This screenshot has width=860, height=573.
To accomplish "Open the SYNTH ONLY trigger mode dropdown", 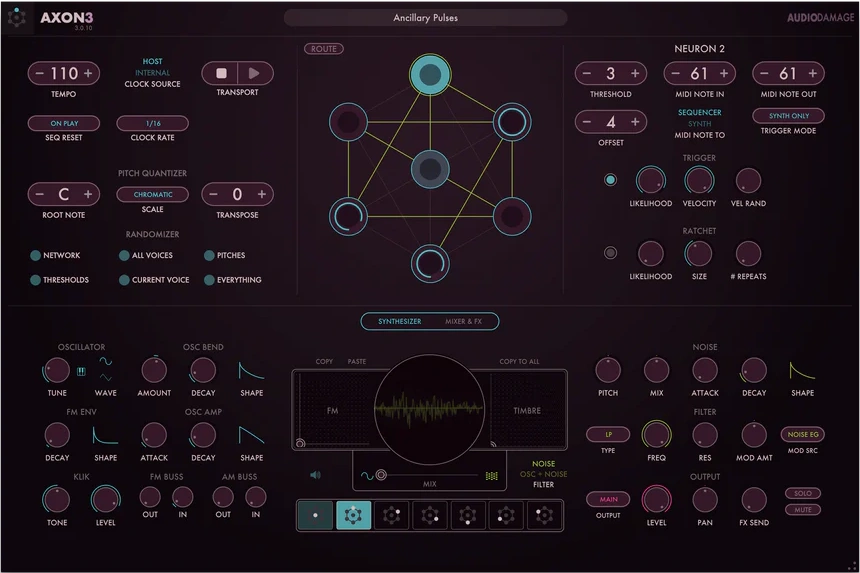I will (x=789, y=116).
